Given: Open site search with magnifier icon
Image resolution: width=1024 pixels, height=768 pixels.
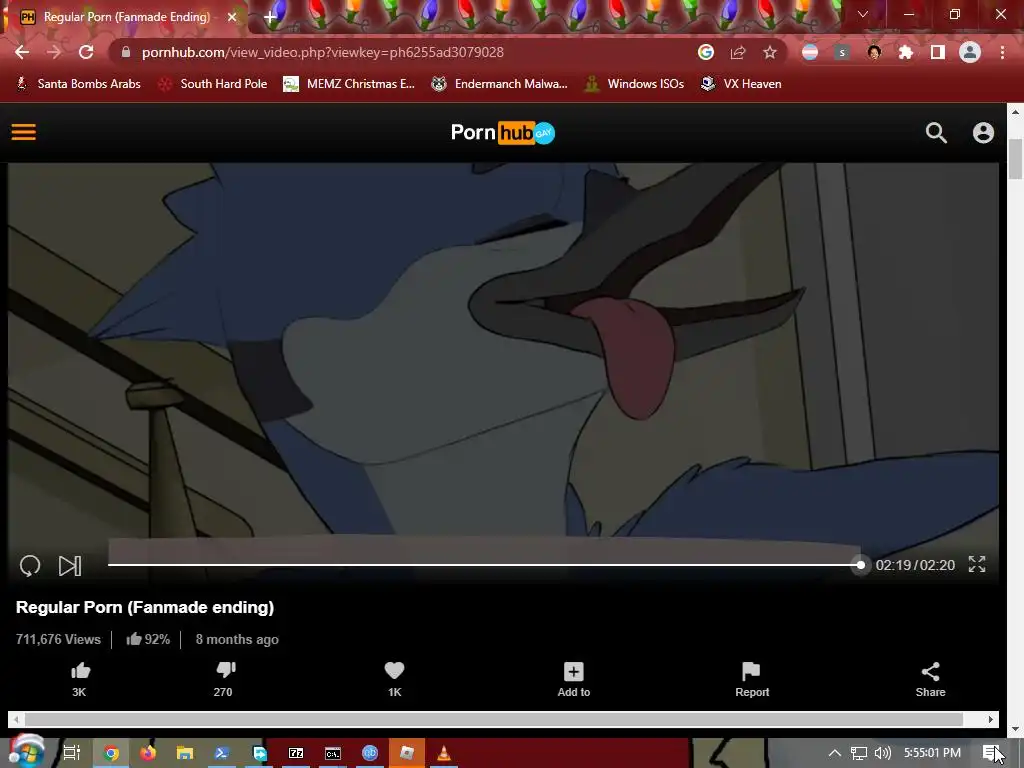Looking at the screenshot, I should (936, 133).
